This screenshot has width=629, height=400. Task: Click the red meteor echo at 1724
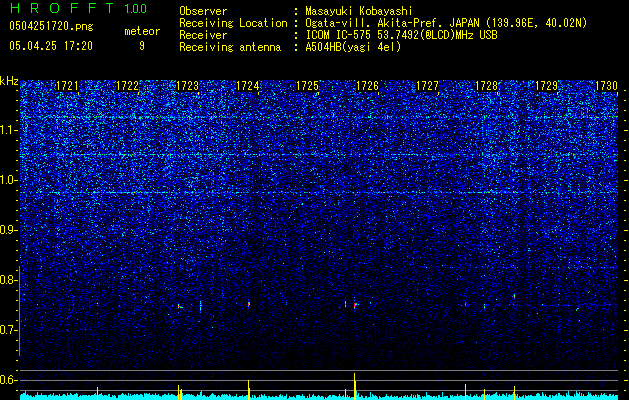pyautogui.click(x=249, y=304)
